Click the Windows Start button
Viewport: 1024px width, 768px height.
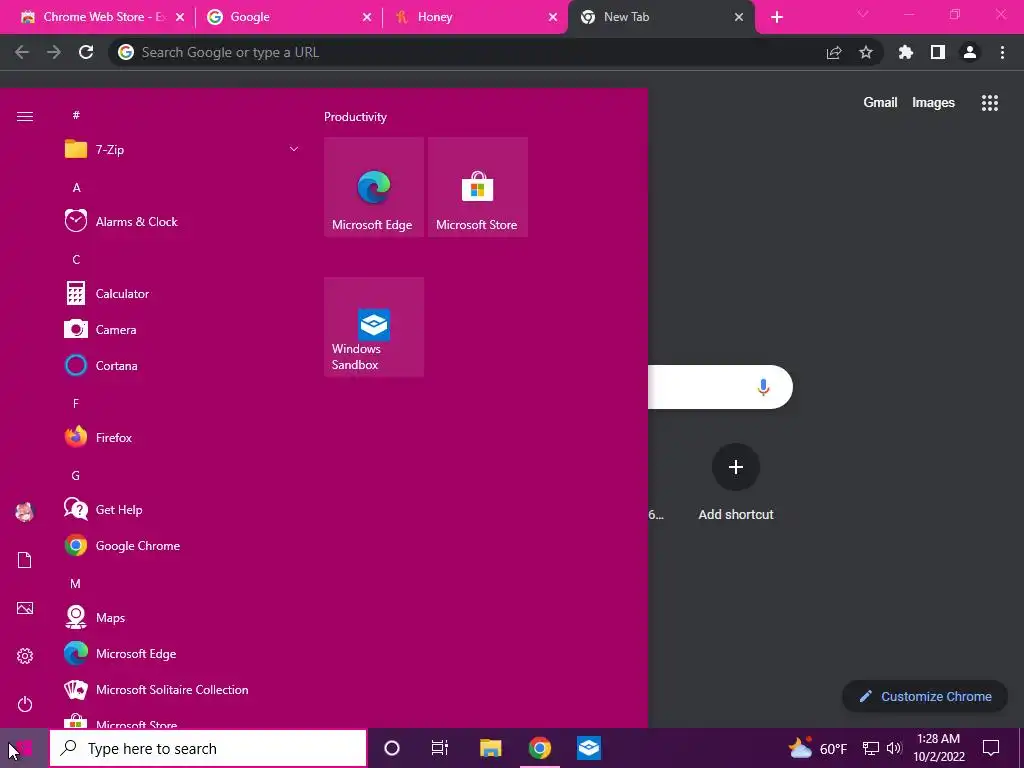24,748
